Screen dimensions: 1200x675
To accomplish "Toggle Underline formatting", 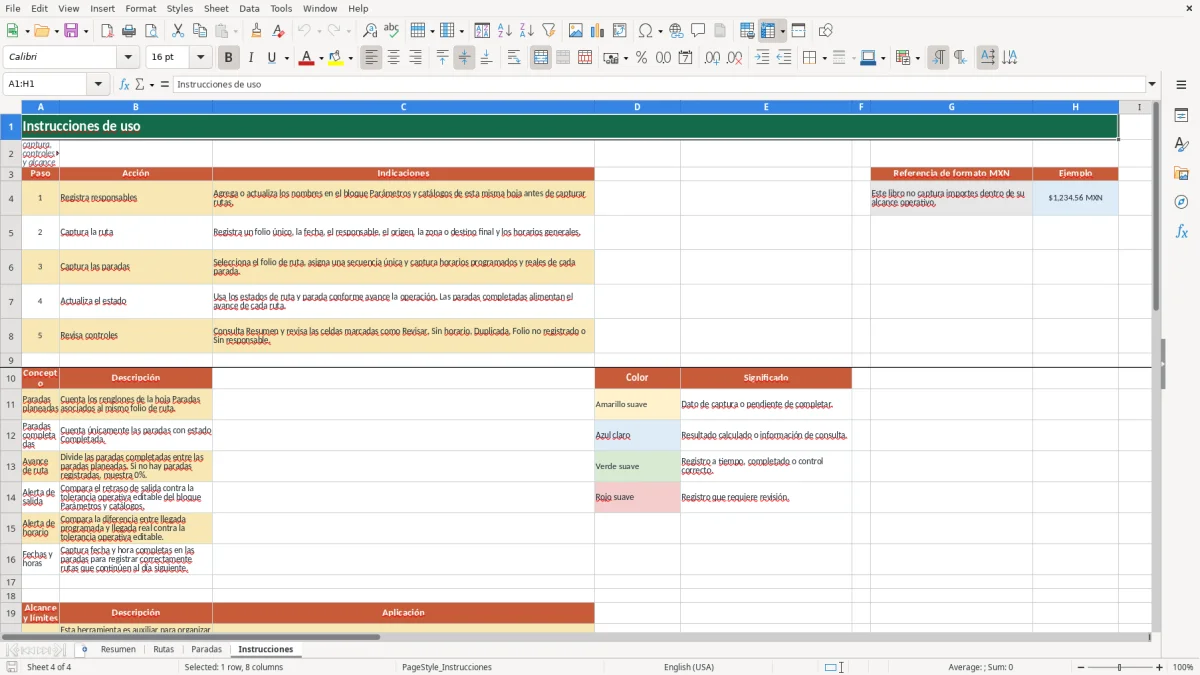I will click(272, 58).
